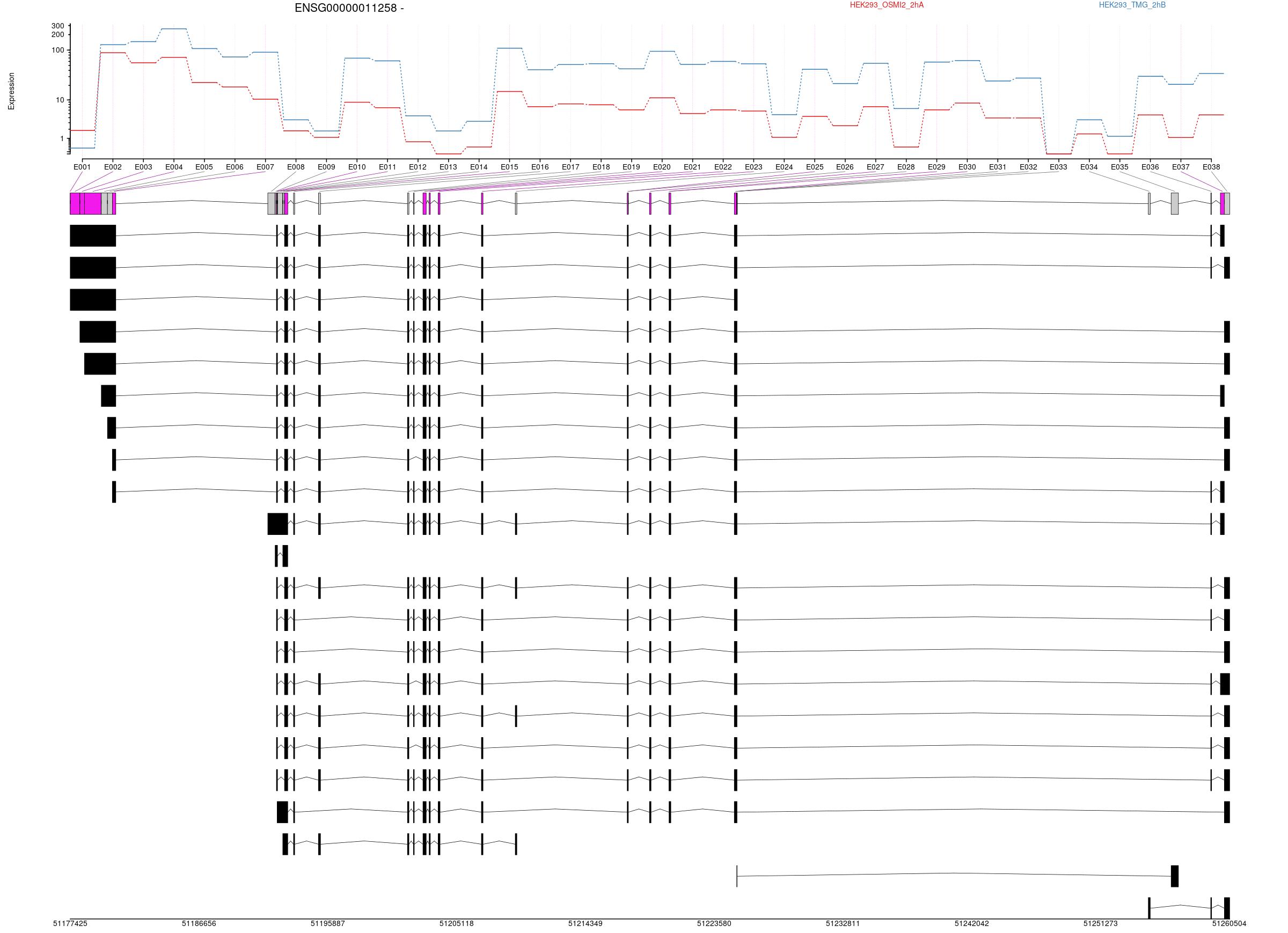Click exon label E022
The image size is (1288, 933).
point(723,167)
